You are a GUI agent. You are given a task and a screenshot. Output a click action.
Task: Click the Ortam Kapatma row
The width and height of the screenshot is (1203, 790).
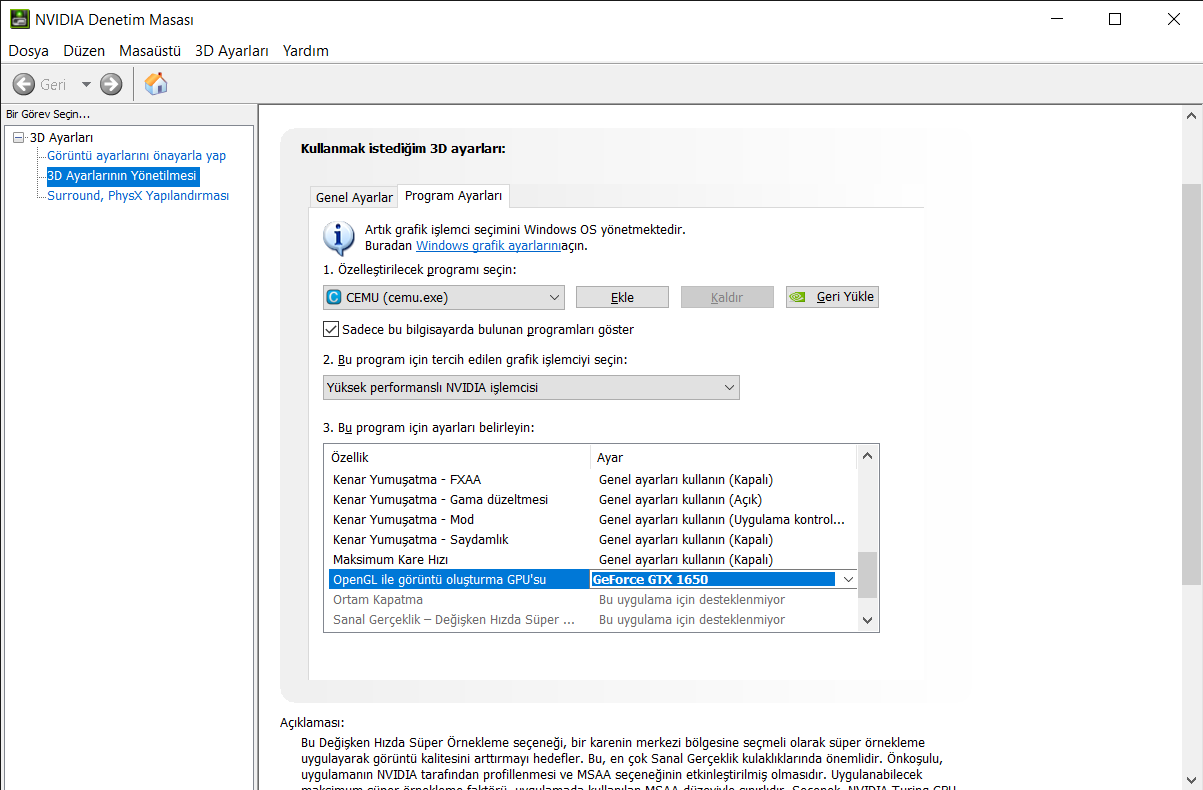coord(593,599)
